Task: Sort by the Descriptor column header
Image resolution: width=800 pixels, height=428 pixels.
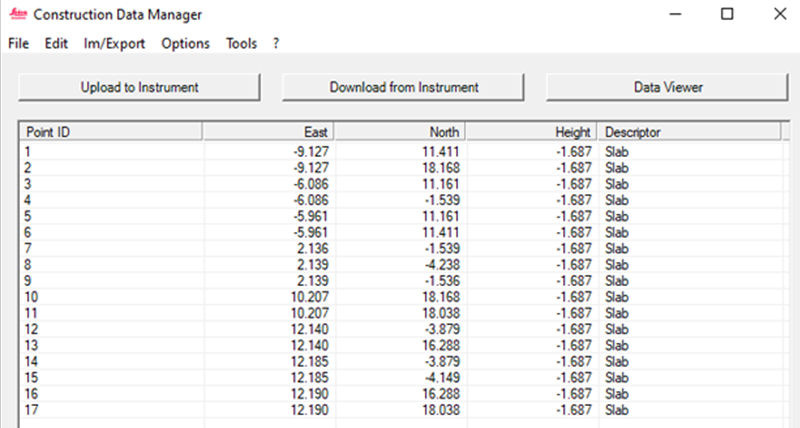Action: [x=688, y=132]
